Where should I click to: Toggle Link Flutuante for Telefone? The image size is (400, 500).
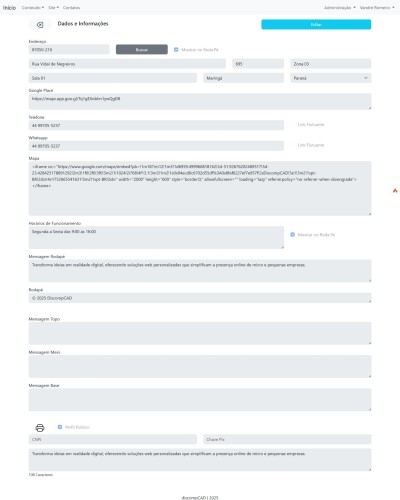[292, 125]
